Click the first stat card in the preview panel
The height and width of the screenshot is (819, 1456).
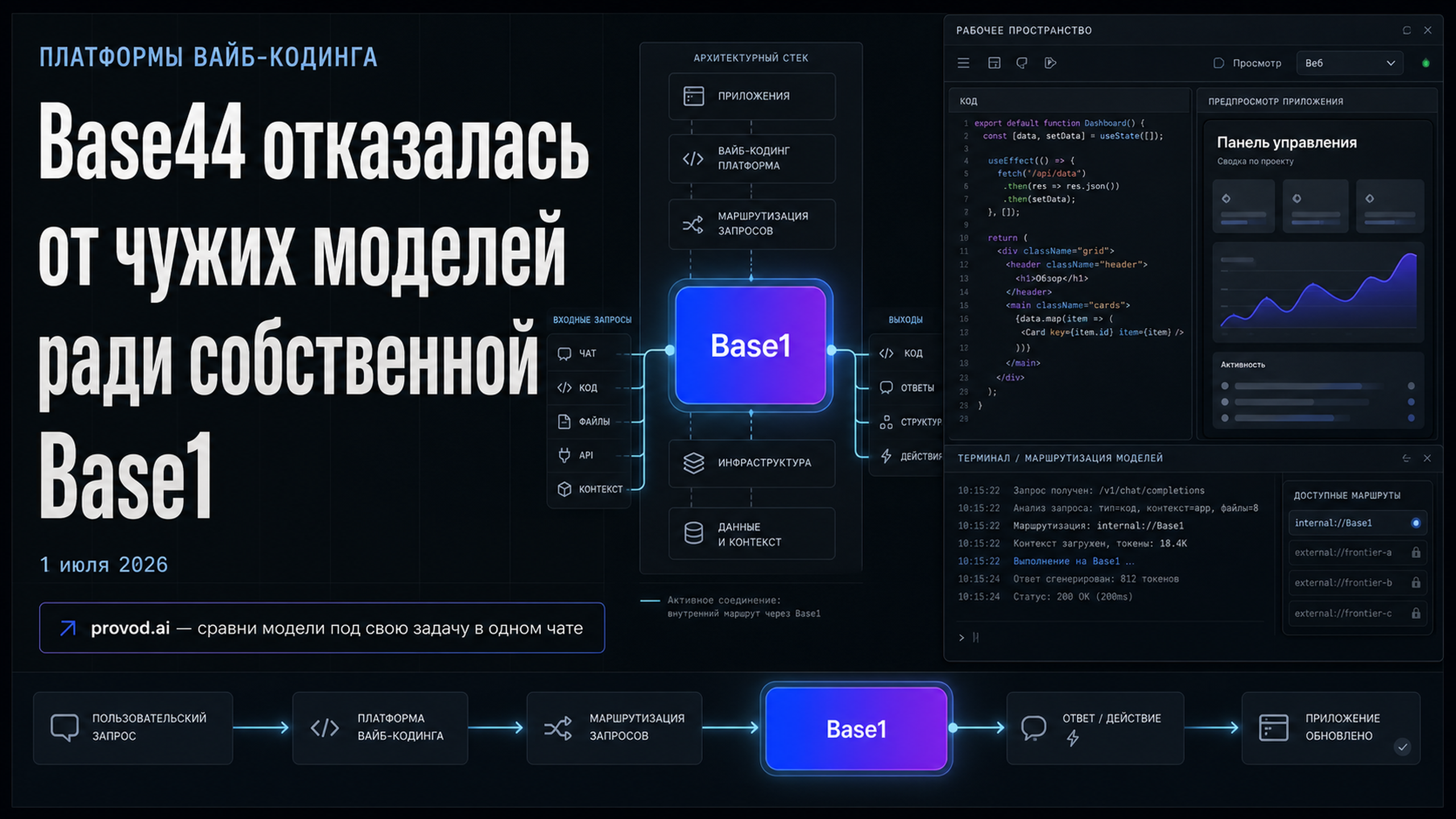click(1243, 206)
